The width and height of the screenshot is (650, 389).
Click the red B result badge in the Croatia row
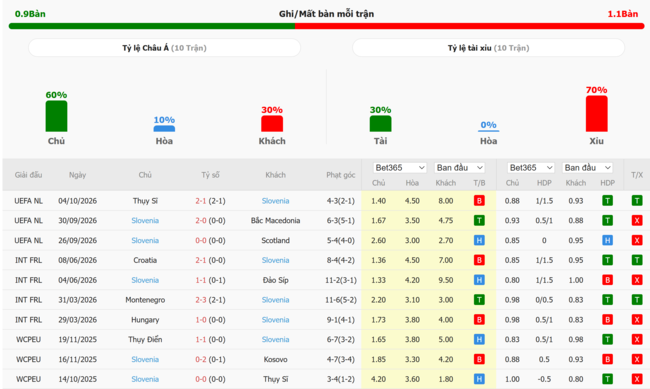[479, 260]
